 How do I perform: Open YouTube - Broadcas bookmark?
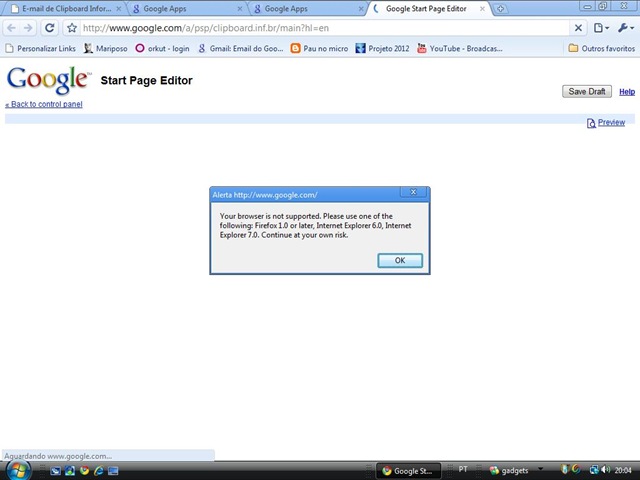click(459, 49)
